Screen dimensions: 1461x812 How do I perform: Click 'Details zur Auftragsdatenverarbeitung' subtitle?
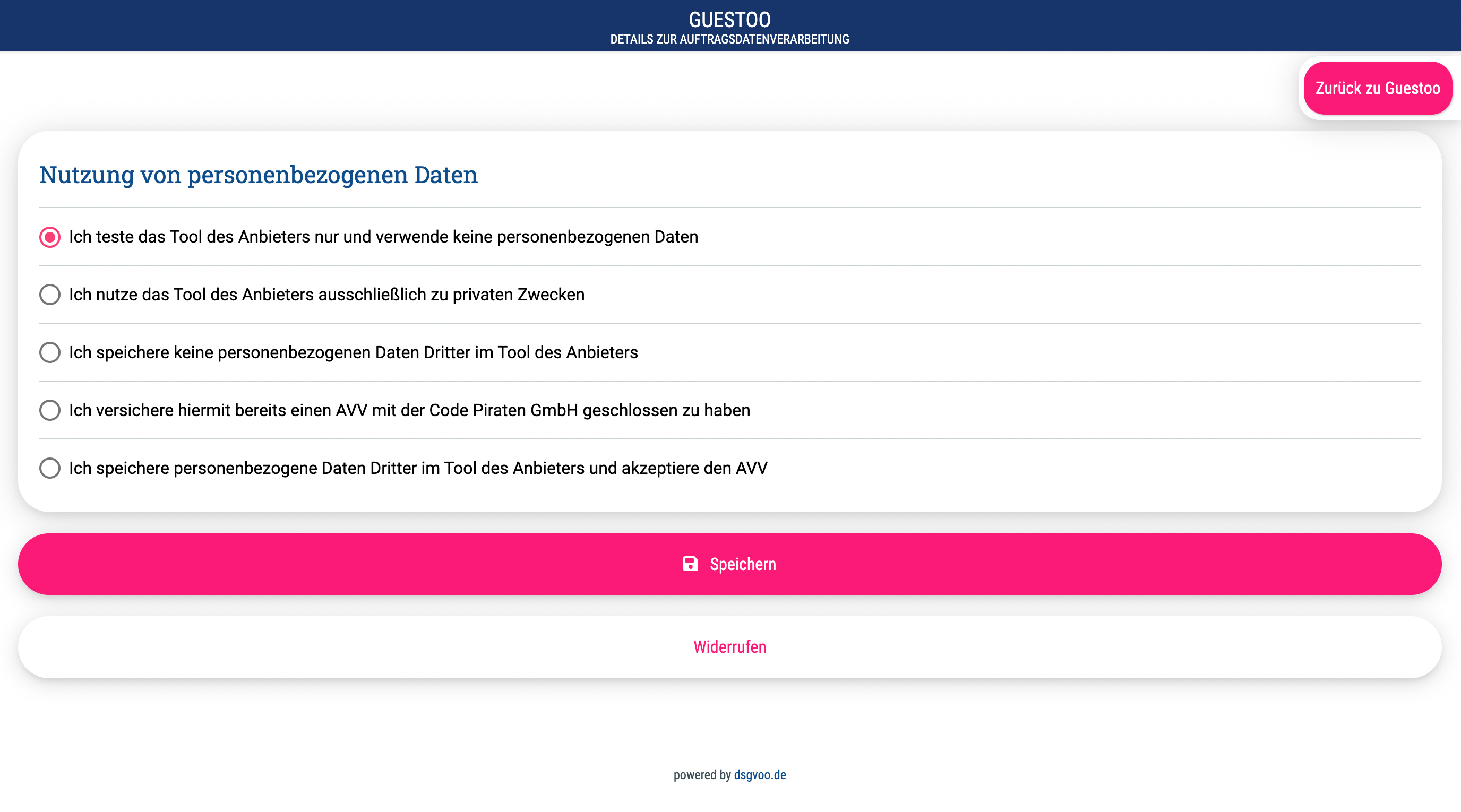730,39
